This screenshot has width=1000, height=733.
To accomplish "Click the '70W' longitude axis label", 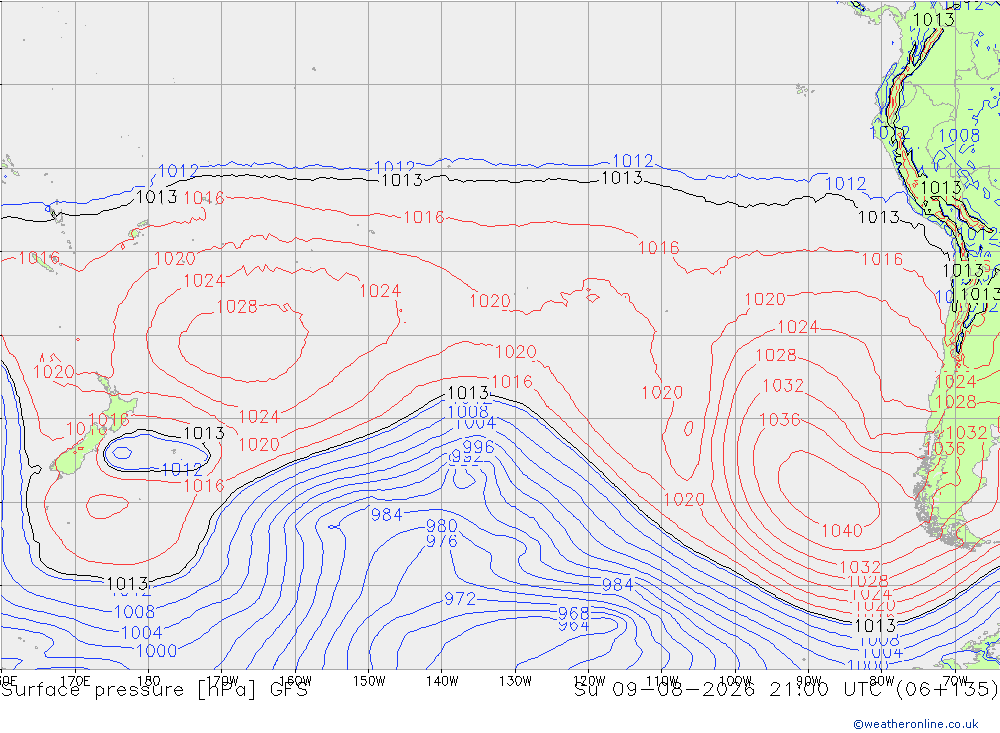I will coord(955,681).
